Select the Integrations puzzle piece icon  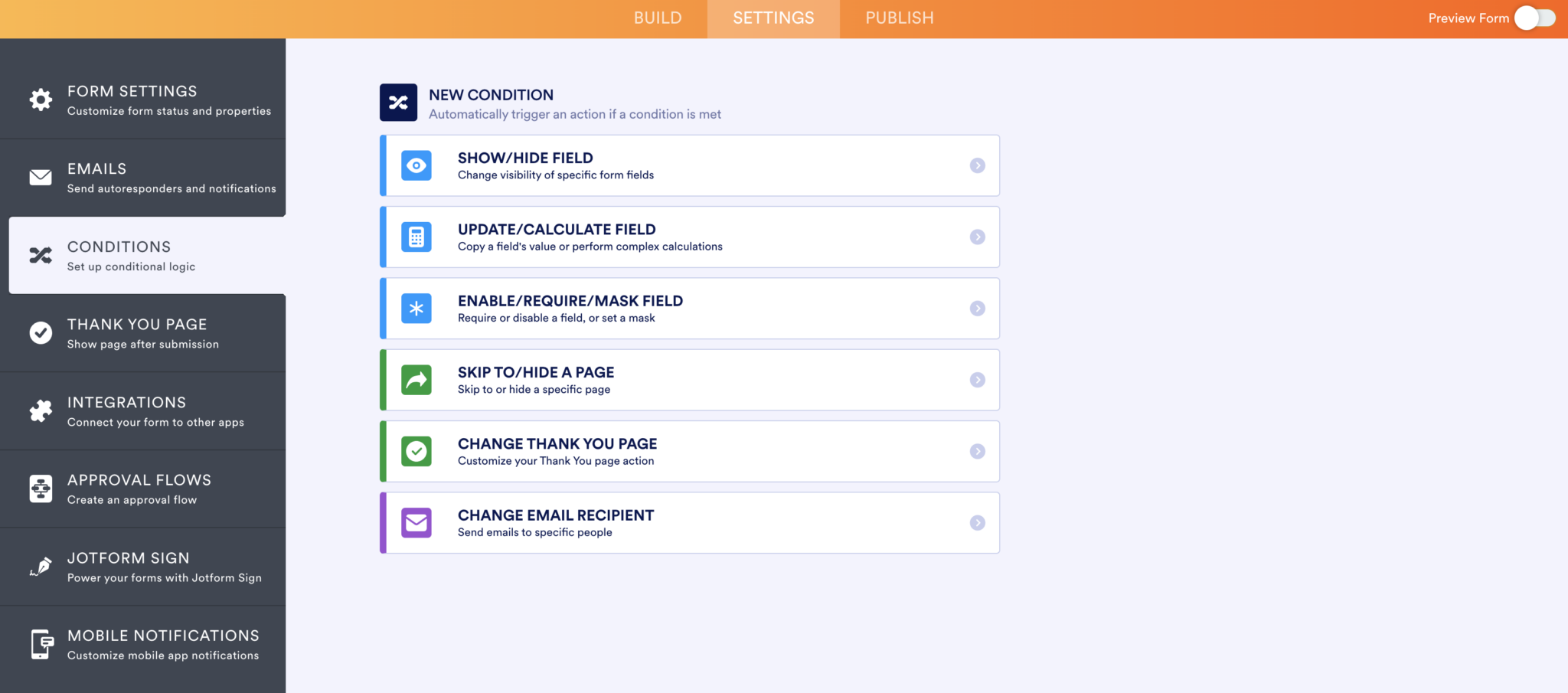[40, 411]
